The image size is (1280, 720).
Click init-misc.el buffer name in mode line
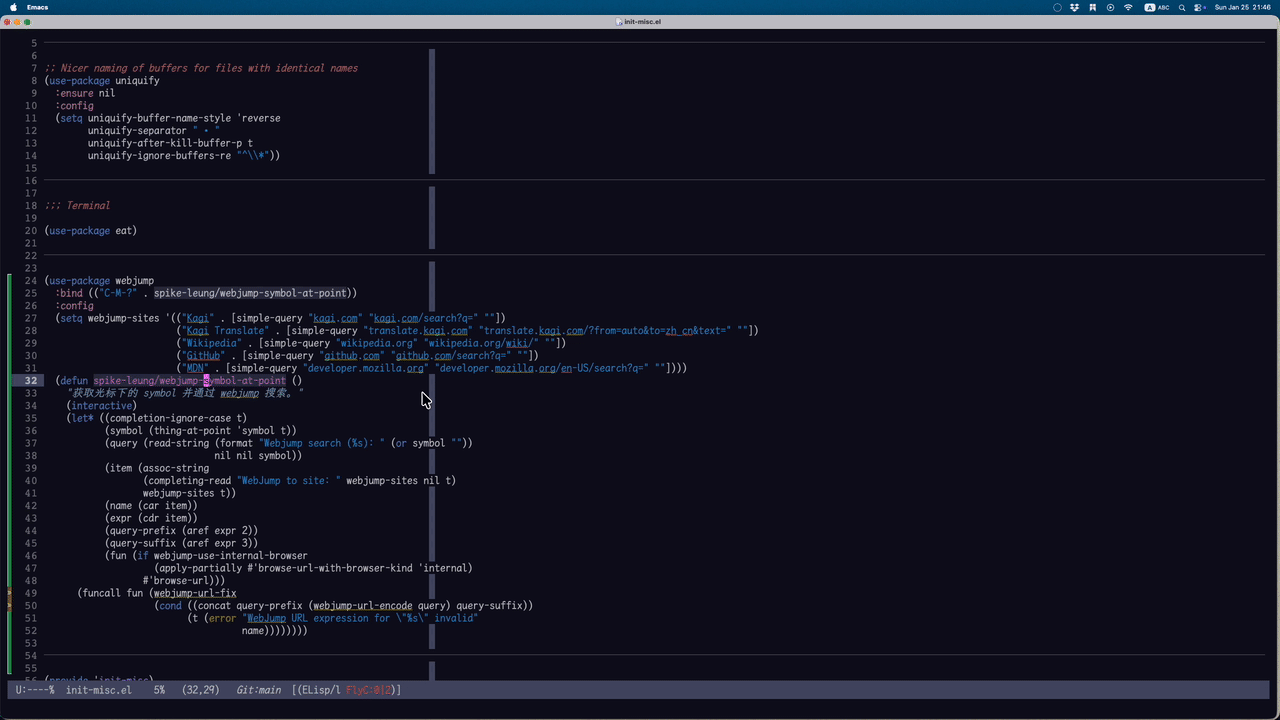[98, 690]
